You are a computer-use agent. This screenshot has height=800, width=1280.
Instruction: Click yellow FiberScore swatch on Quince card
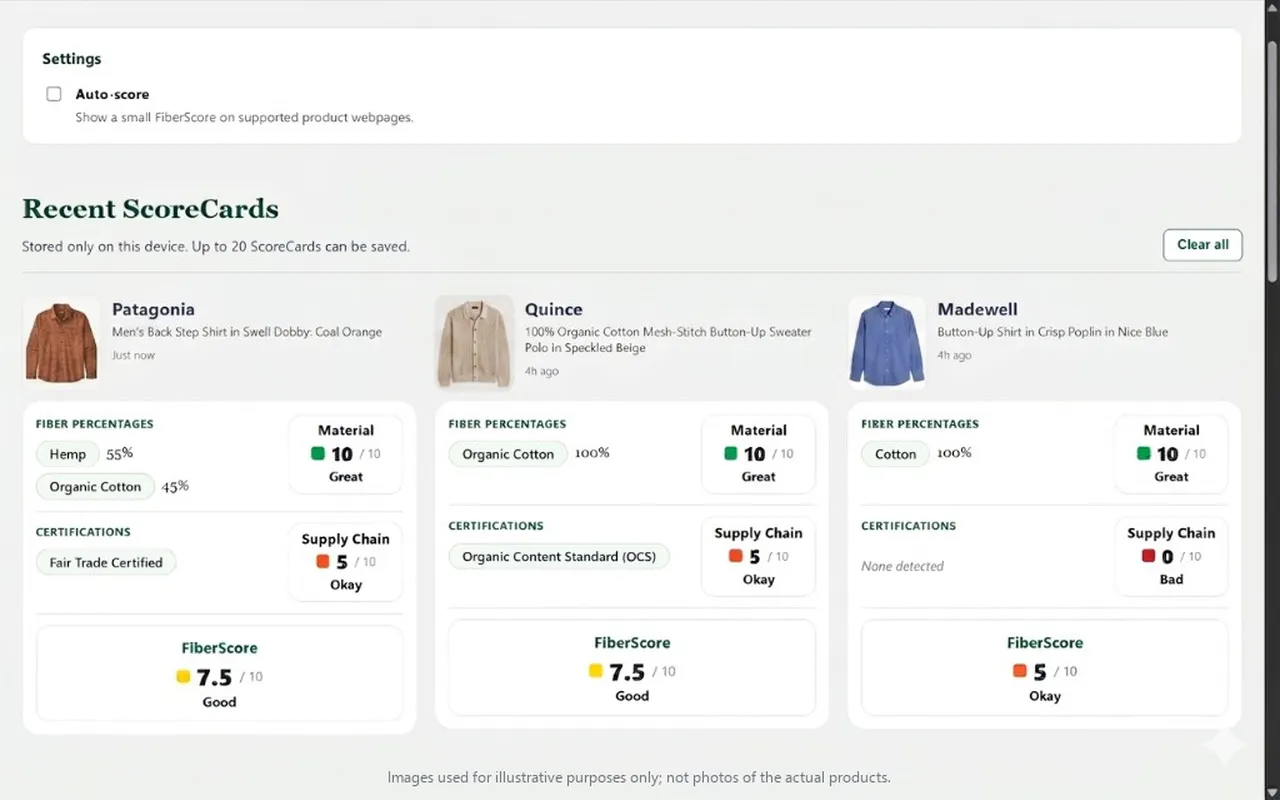point(596,671)
